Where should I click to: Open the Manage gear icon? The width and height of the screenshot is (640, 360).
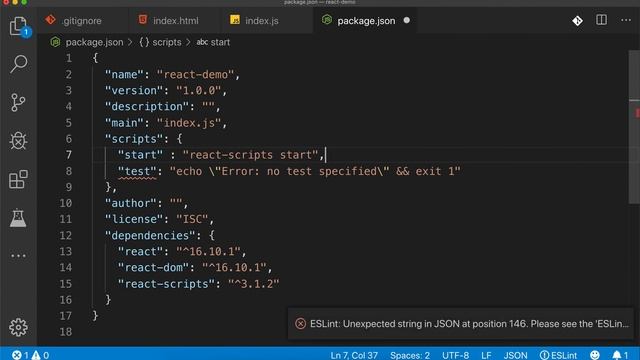coord(18,327)
